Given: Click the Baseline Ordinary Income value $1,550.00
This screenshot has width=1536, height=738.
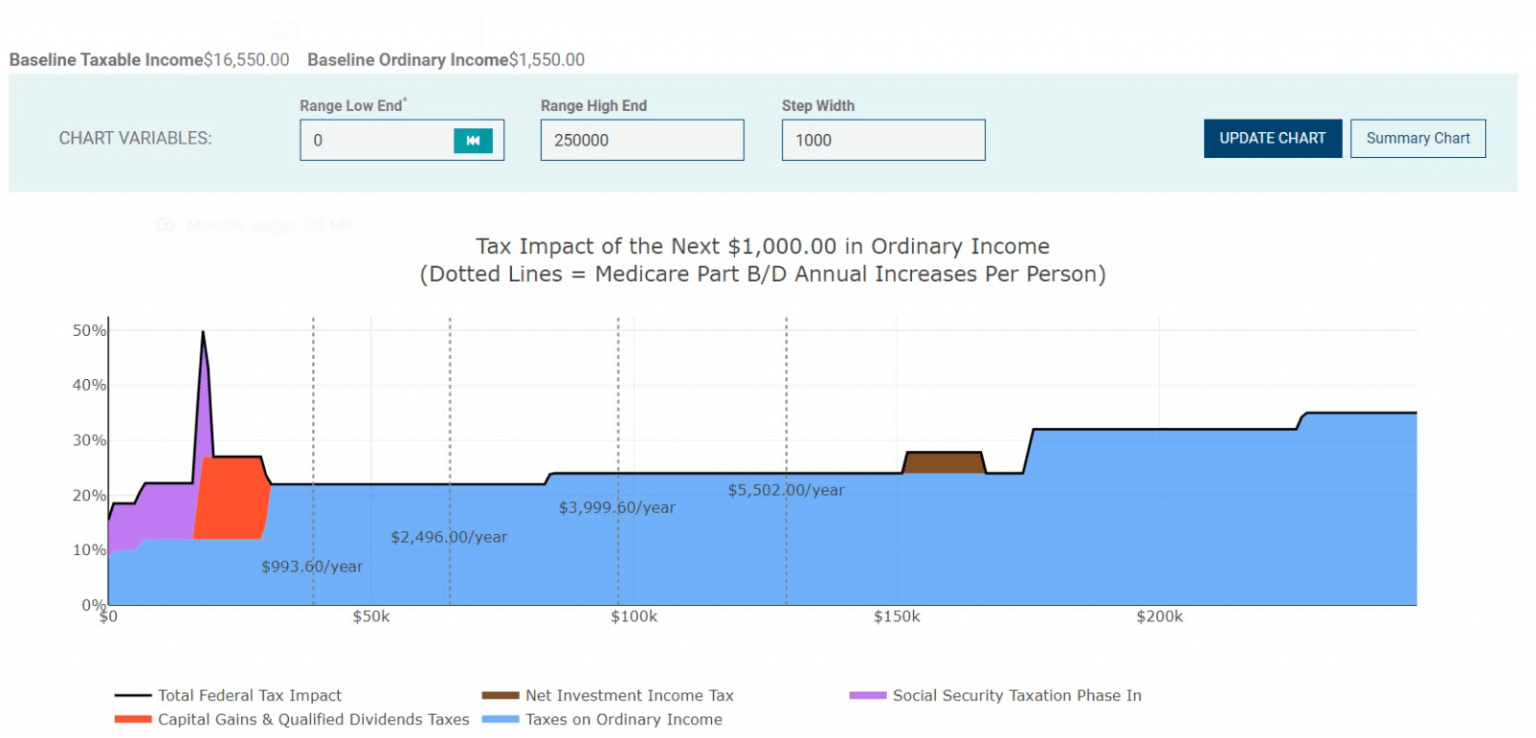Looking at the screenshot, I should point(547,60).
